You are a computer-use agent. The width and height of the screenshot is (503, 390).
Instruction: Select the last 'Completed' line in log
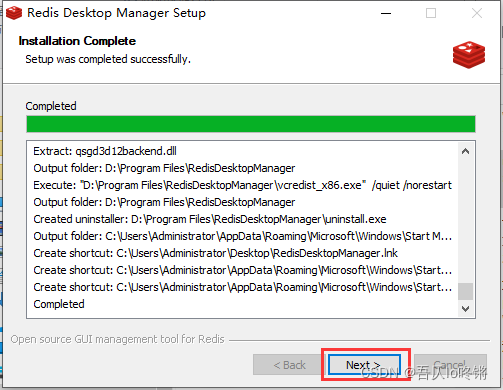[59, 304]
